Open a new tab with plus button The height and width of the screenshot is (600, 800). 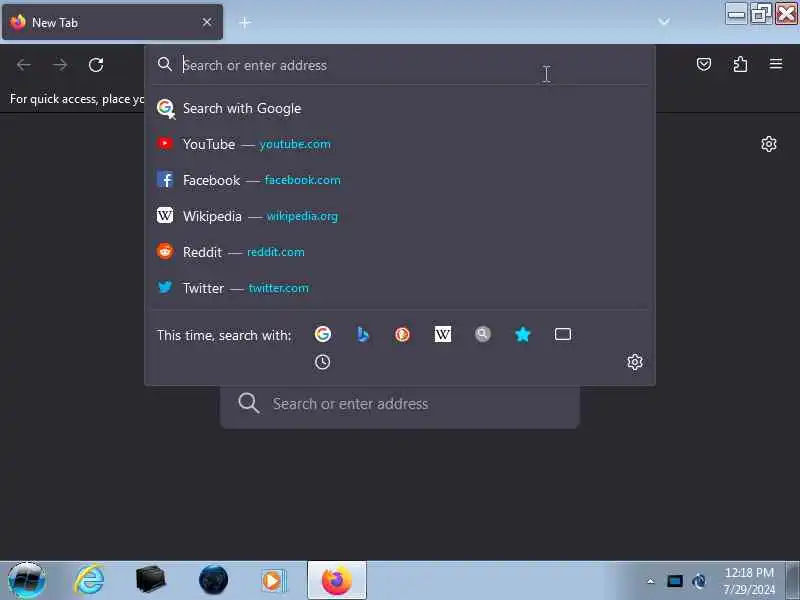245,22
